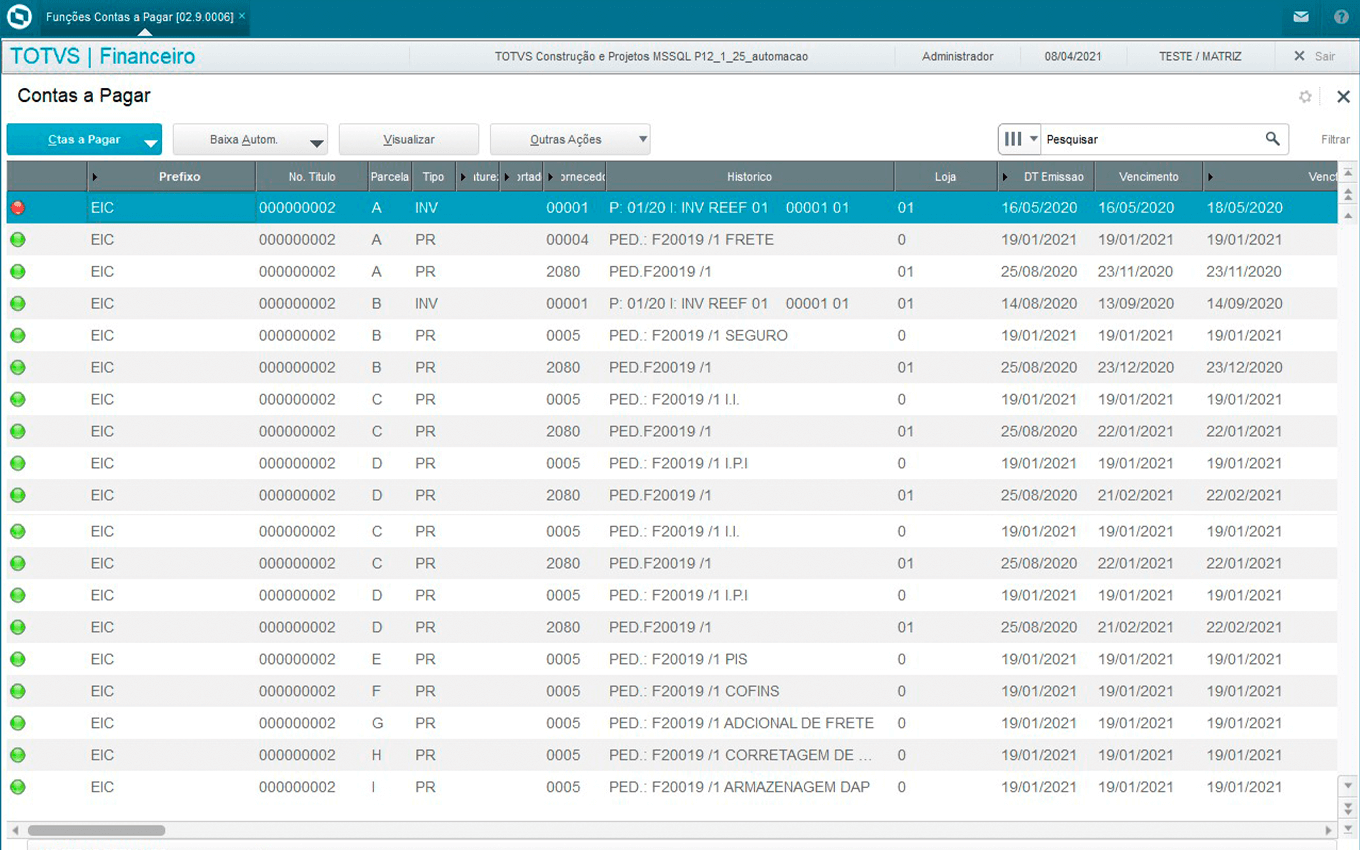Click the search magnifying glass icon
Image resolution: width=1360 pixels, height=850 pixels.
tap(1272, 139)
